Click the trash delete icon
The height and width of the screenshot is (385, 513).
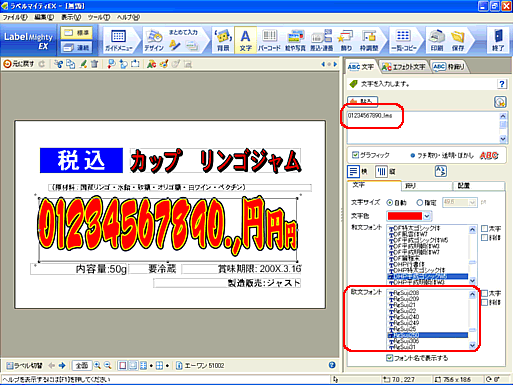(x=95, y=64)
